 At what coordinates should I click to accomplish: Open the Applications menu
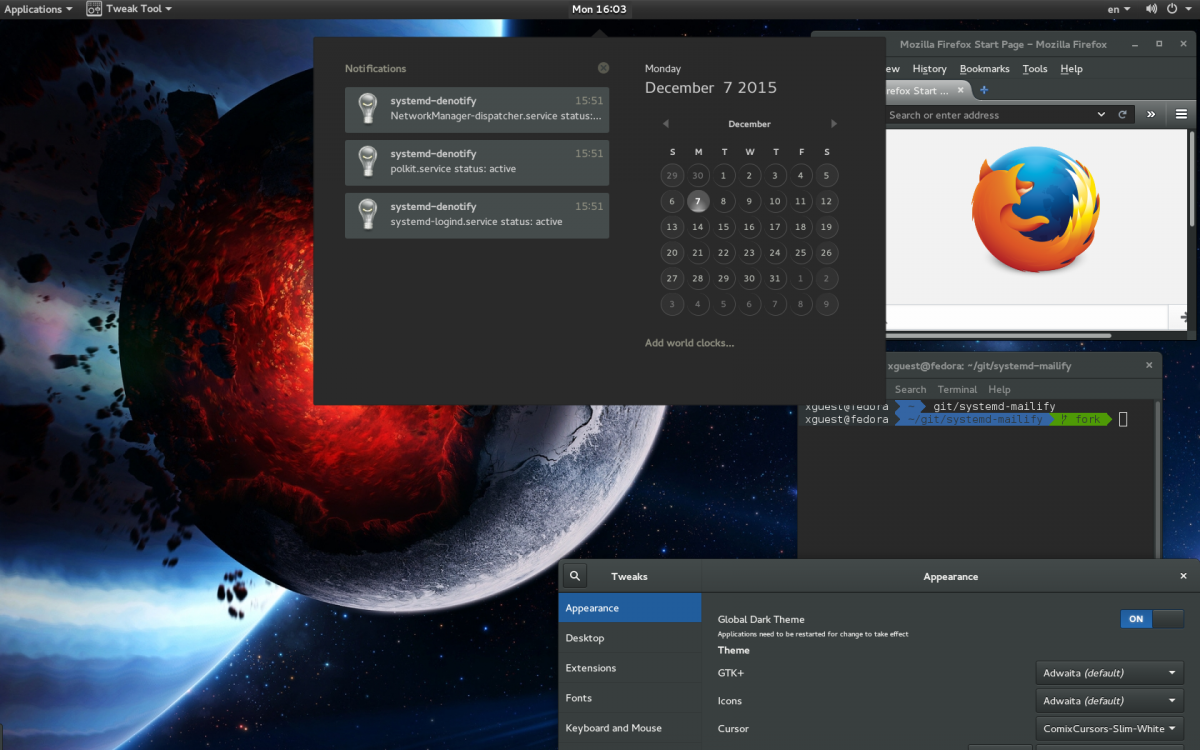click(38, 9)
